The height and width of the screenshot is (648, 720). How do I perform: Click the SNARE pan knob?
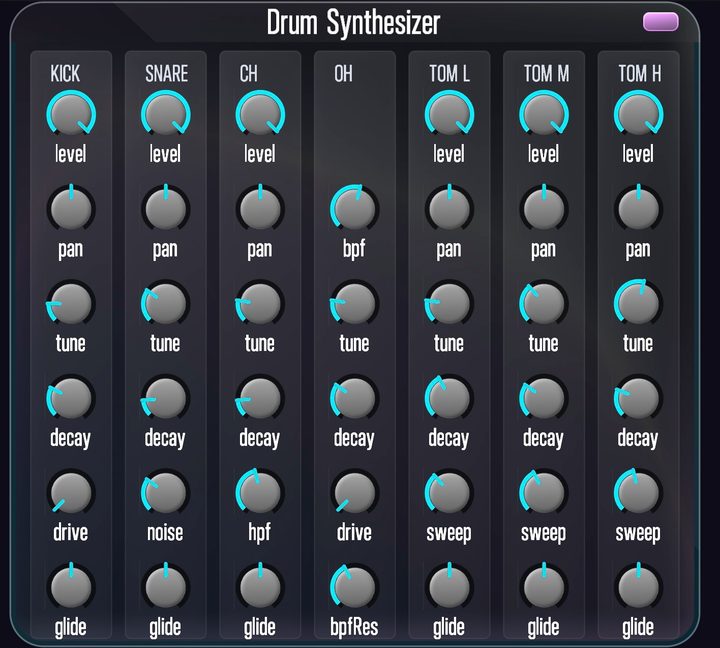(x=165, y=208)
